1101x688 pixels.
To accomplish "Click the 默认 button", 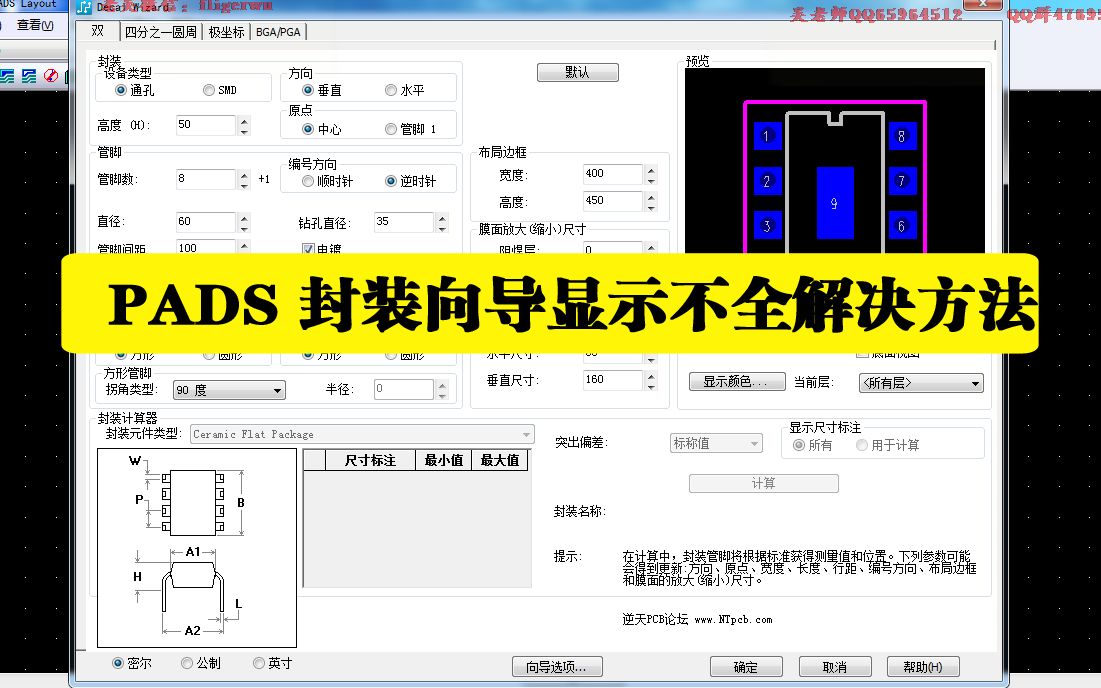I will point(578,71).
